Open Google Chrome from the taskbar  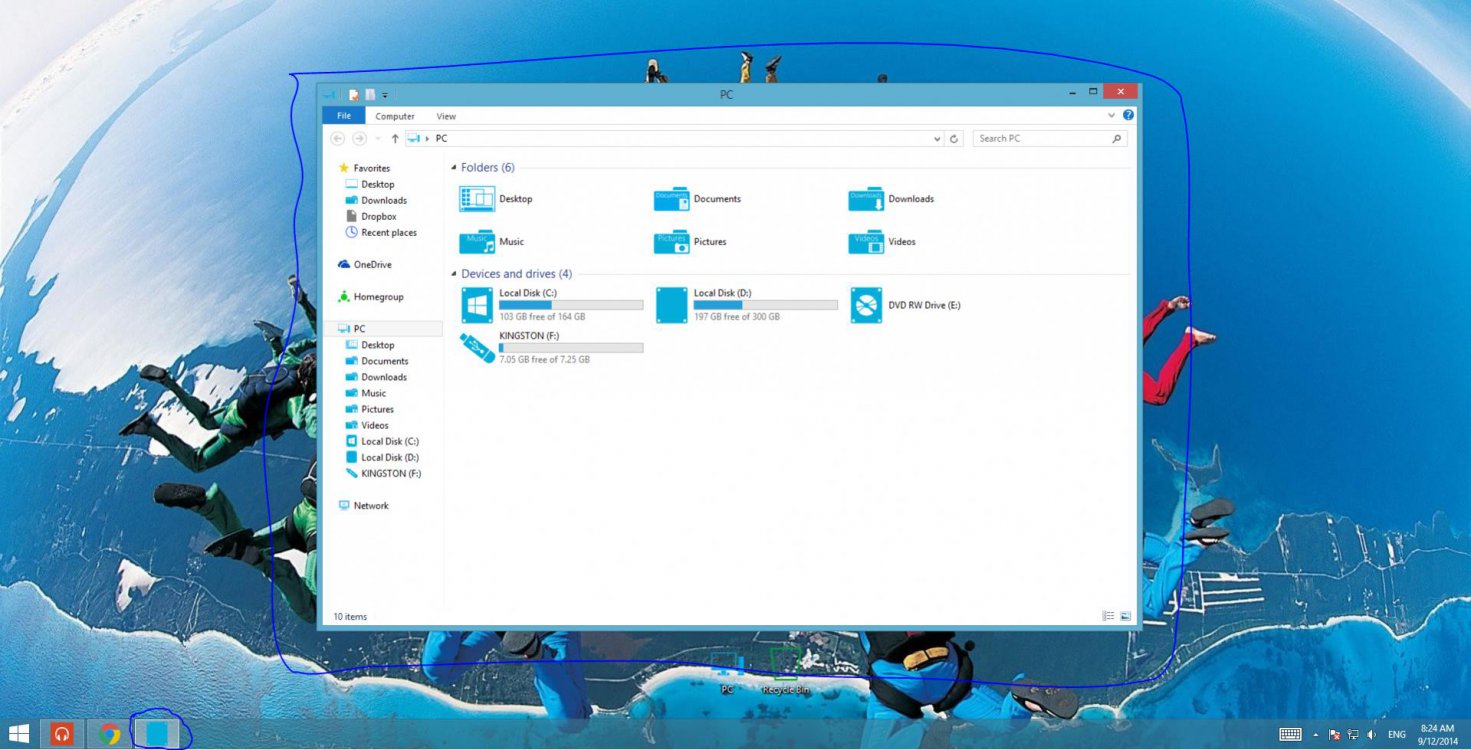[x=109, y=734]
